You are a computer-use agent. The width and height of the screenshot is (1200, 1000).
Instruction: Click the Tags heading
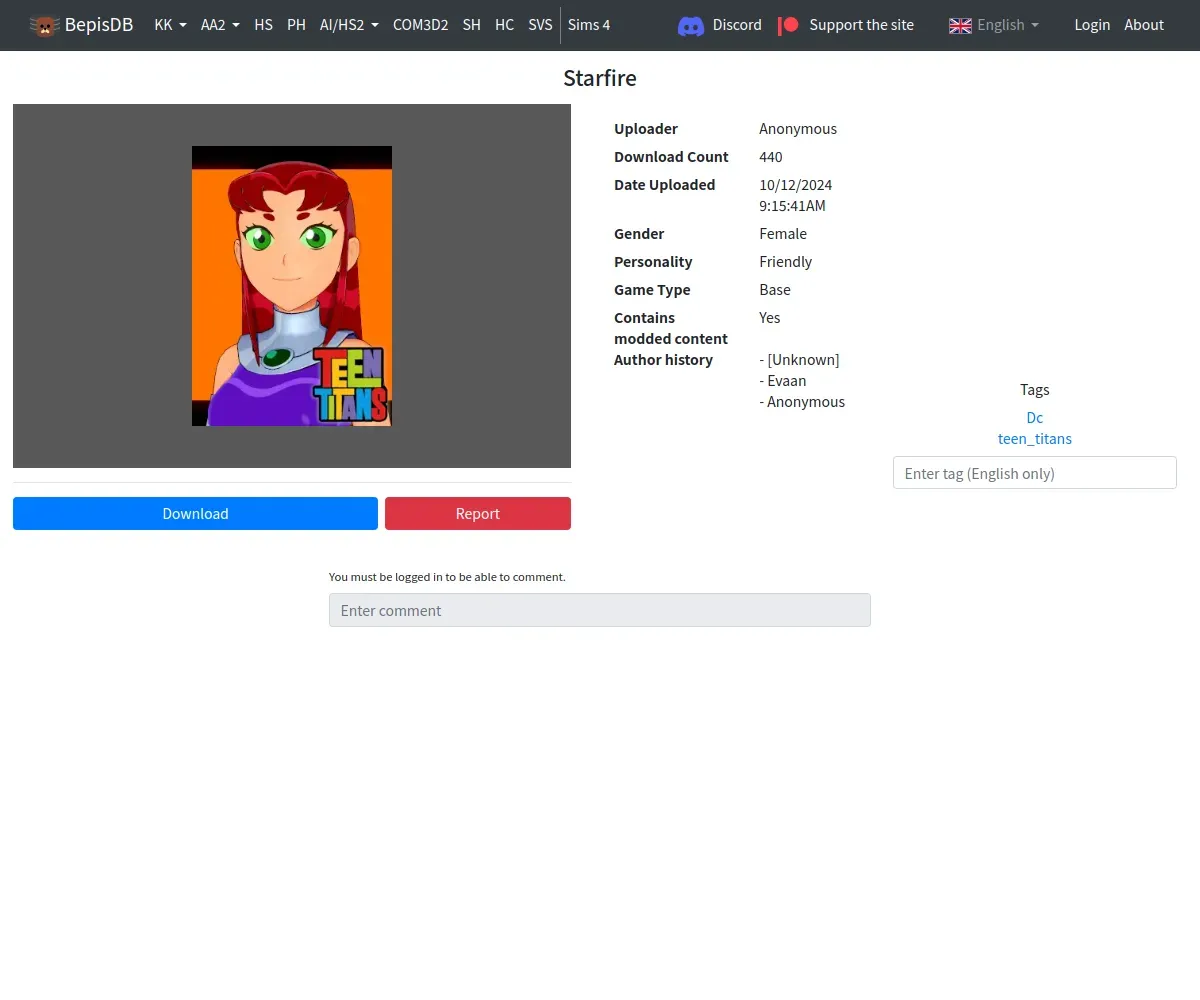1035,390
